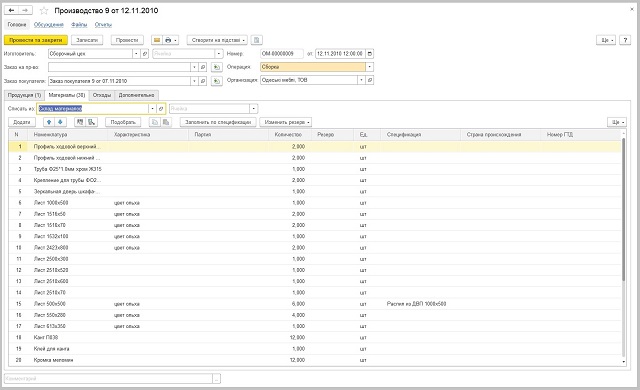The width and height of the screenshot is (640, 390).
Task: Click the document report icon after Створити на підставі
Action: click(256, 40)
